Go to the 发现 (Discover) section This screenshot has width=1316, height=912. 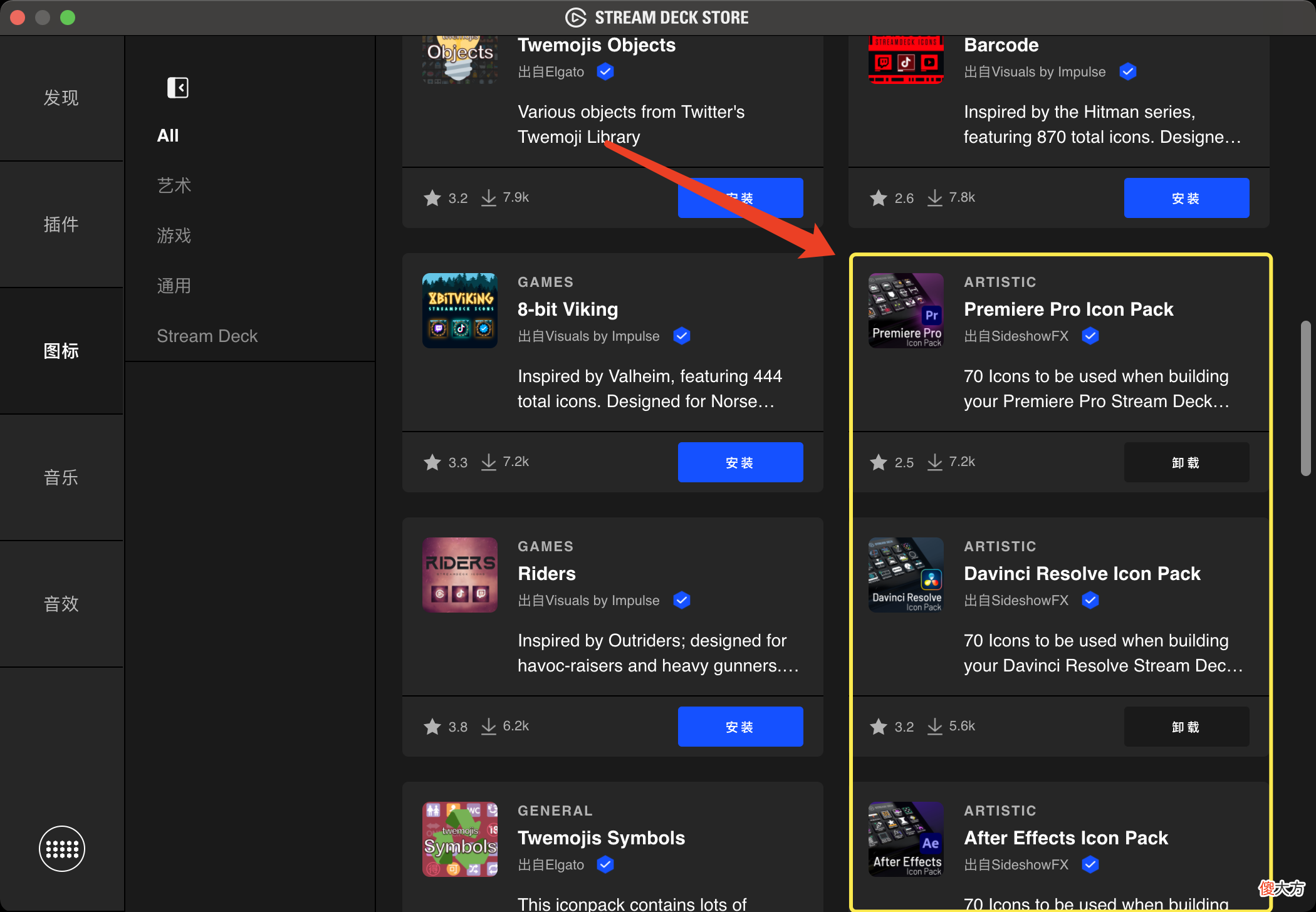pos(61,98)
